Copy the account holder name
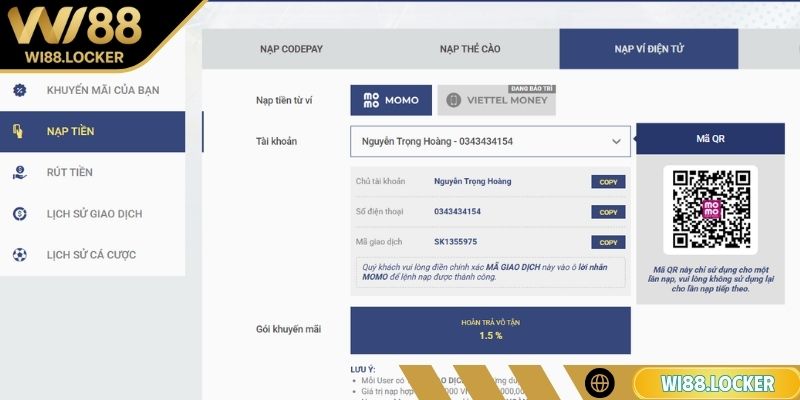Screen dimensions: 800x400 pos(608,182)
